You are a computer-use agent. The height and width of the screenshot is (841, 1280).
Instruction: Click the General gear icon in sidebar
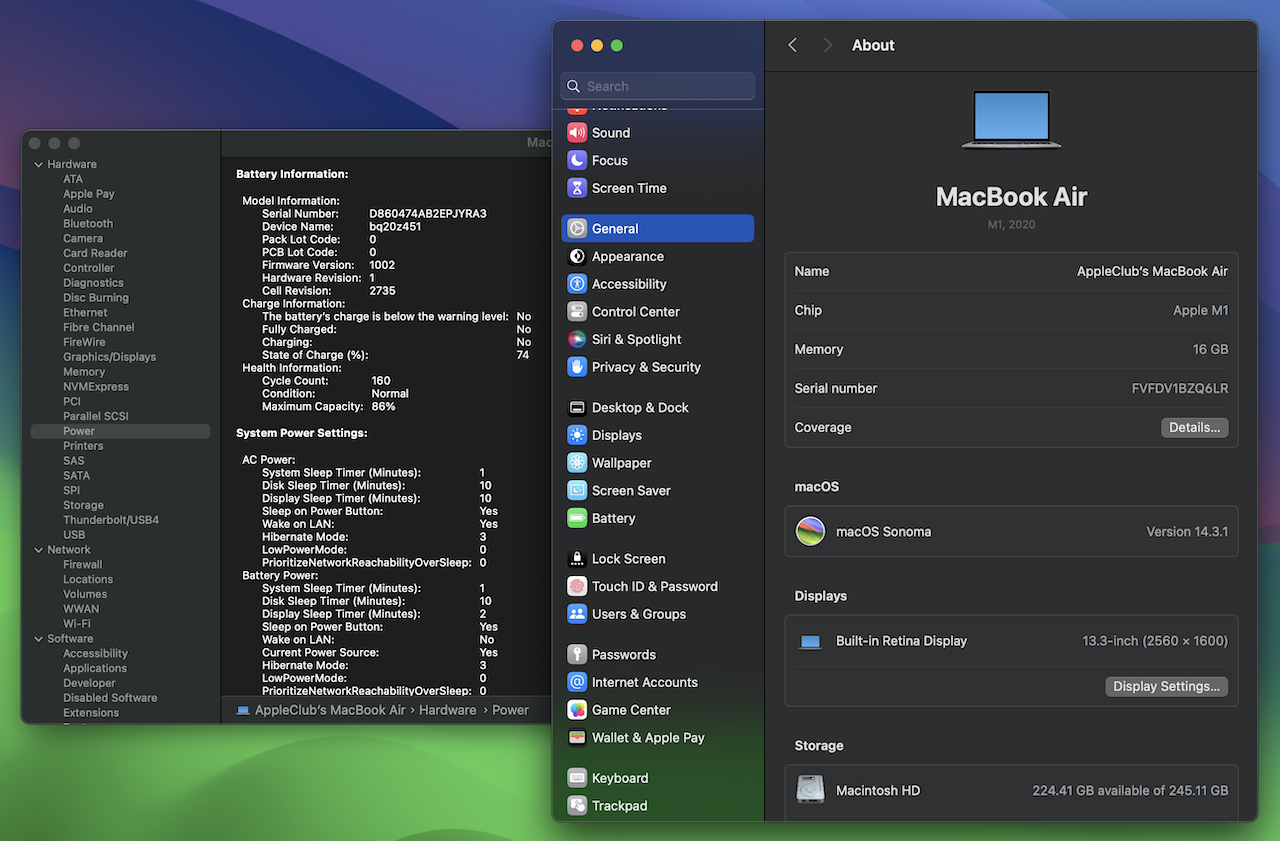[x=577, y=228]
